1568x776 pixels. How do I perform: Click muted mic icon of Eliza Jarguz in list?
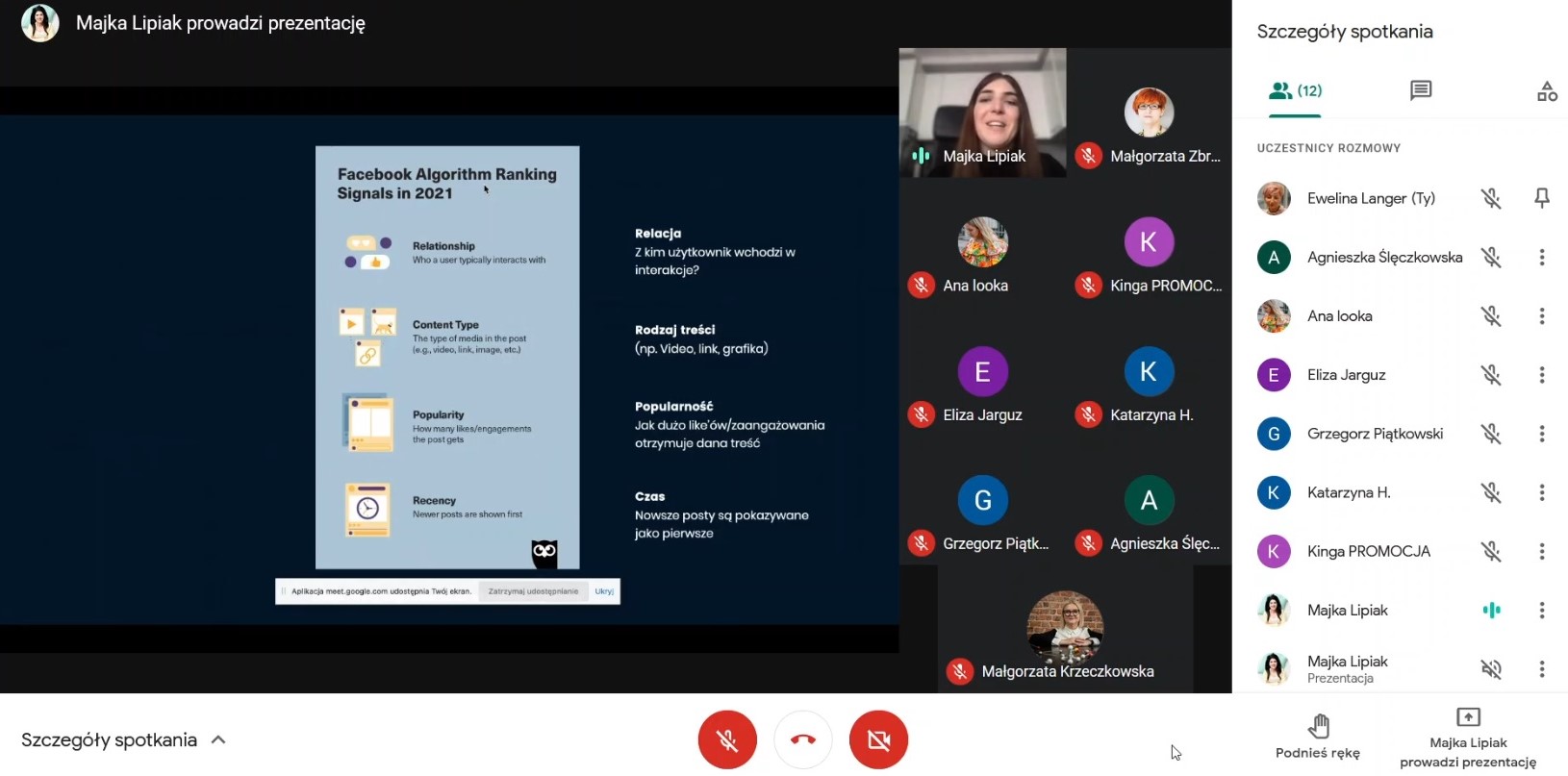1491,375
